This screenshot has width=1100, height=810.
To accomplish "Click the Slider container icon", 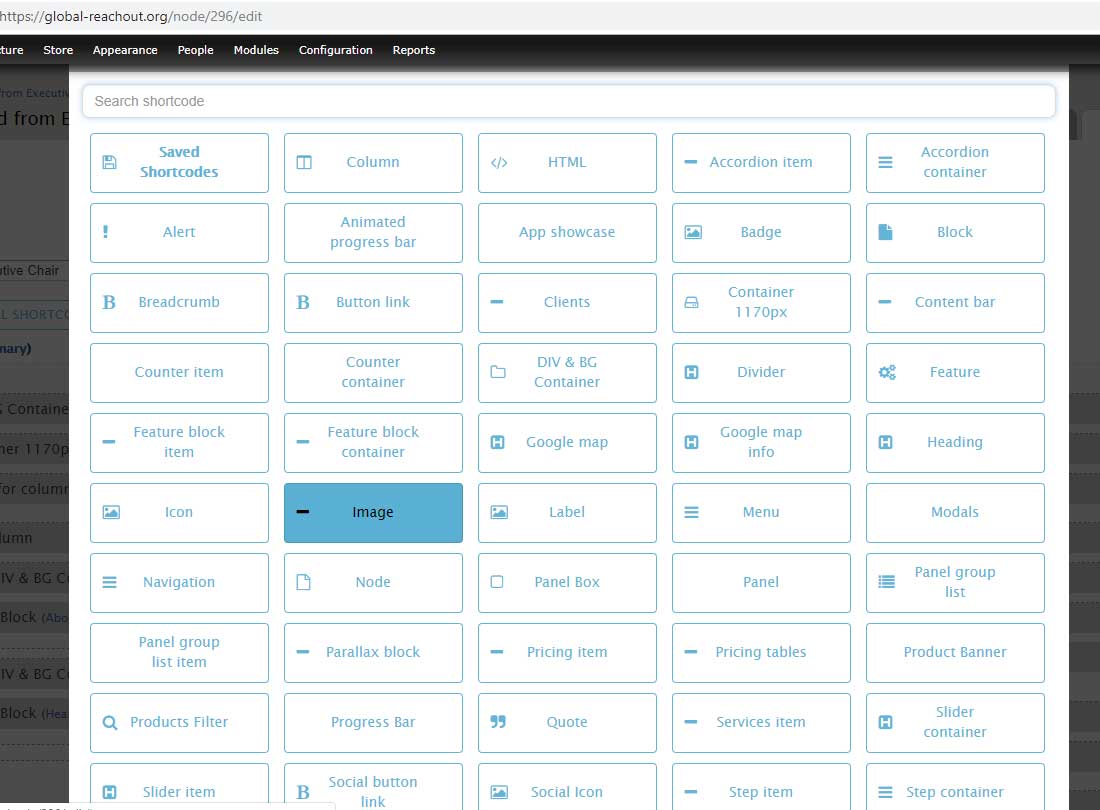I will coord(885,722).
